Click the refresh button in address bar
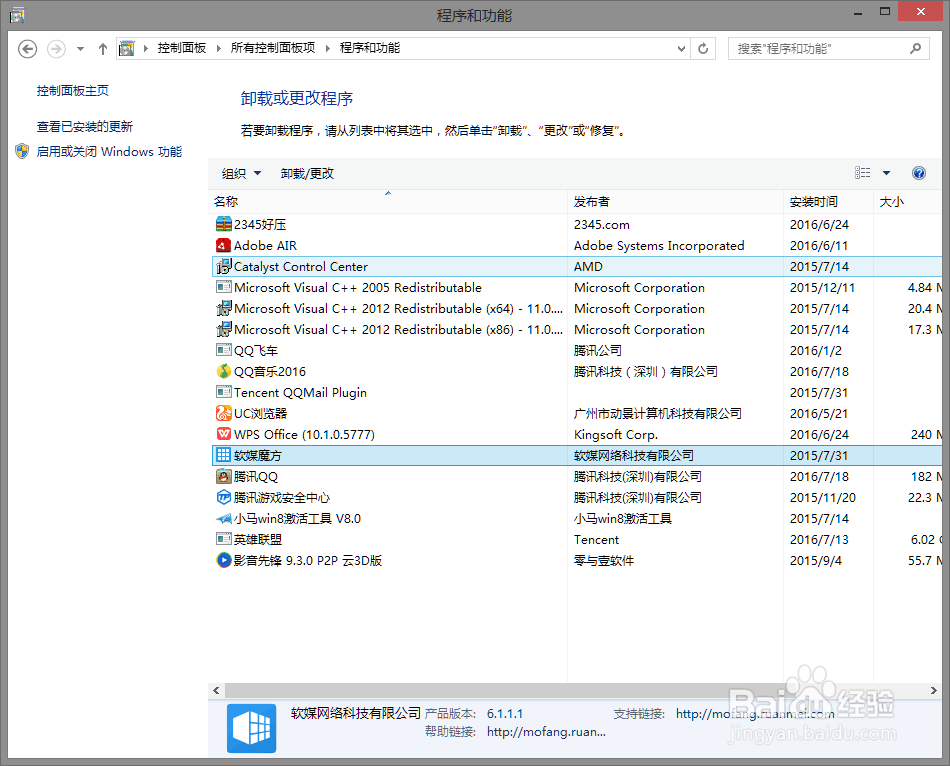950x766 pixels. (x=703, y=48)
